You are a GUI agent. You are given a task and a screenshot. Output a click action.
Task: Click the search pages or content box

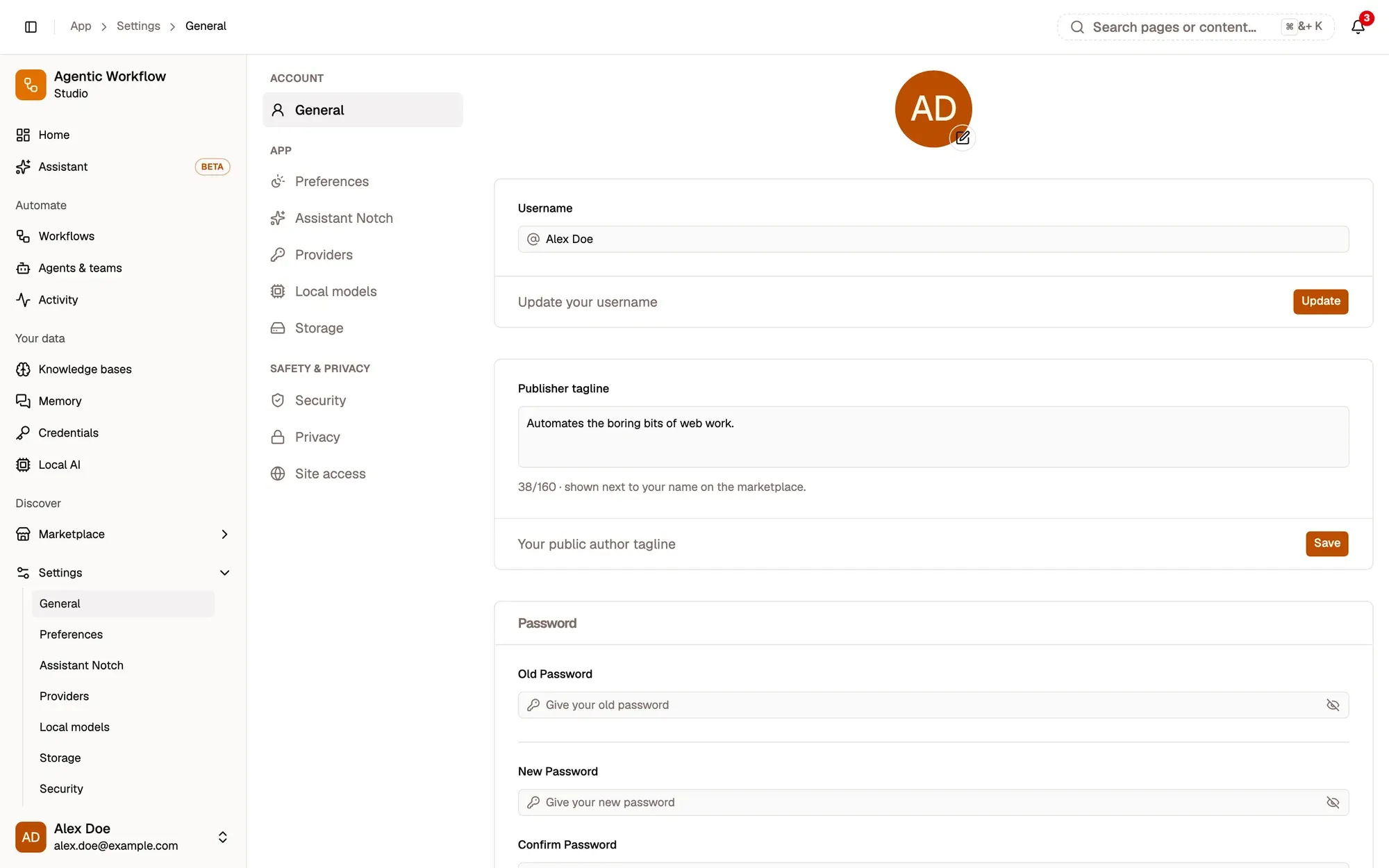pyautogui.click(x=1195, y=27)
